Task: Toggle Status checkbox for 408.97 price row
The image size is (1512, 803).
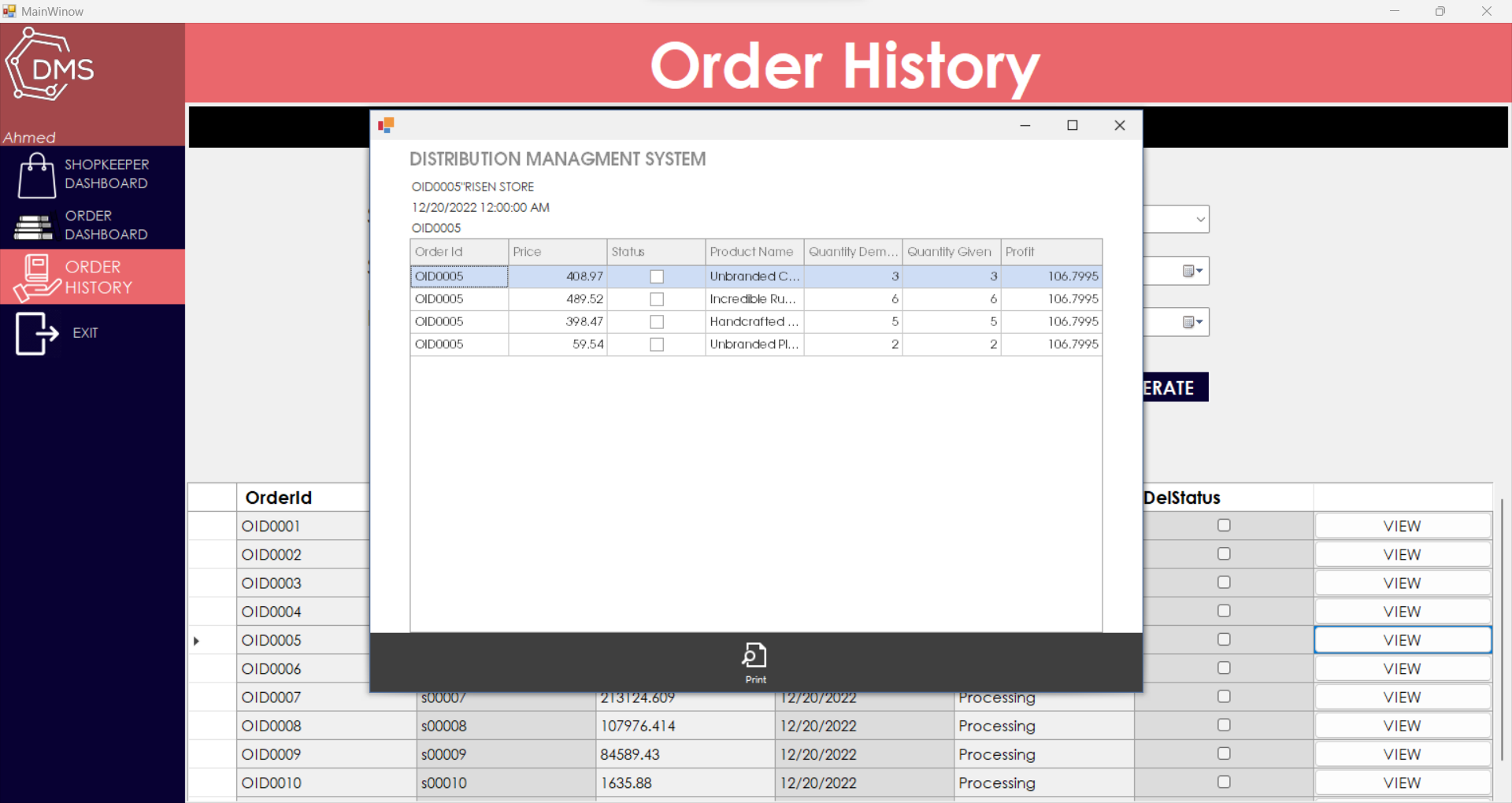Action: pyautogui.click(x=656, y=276)
